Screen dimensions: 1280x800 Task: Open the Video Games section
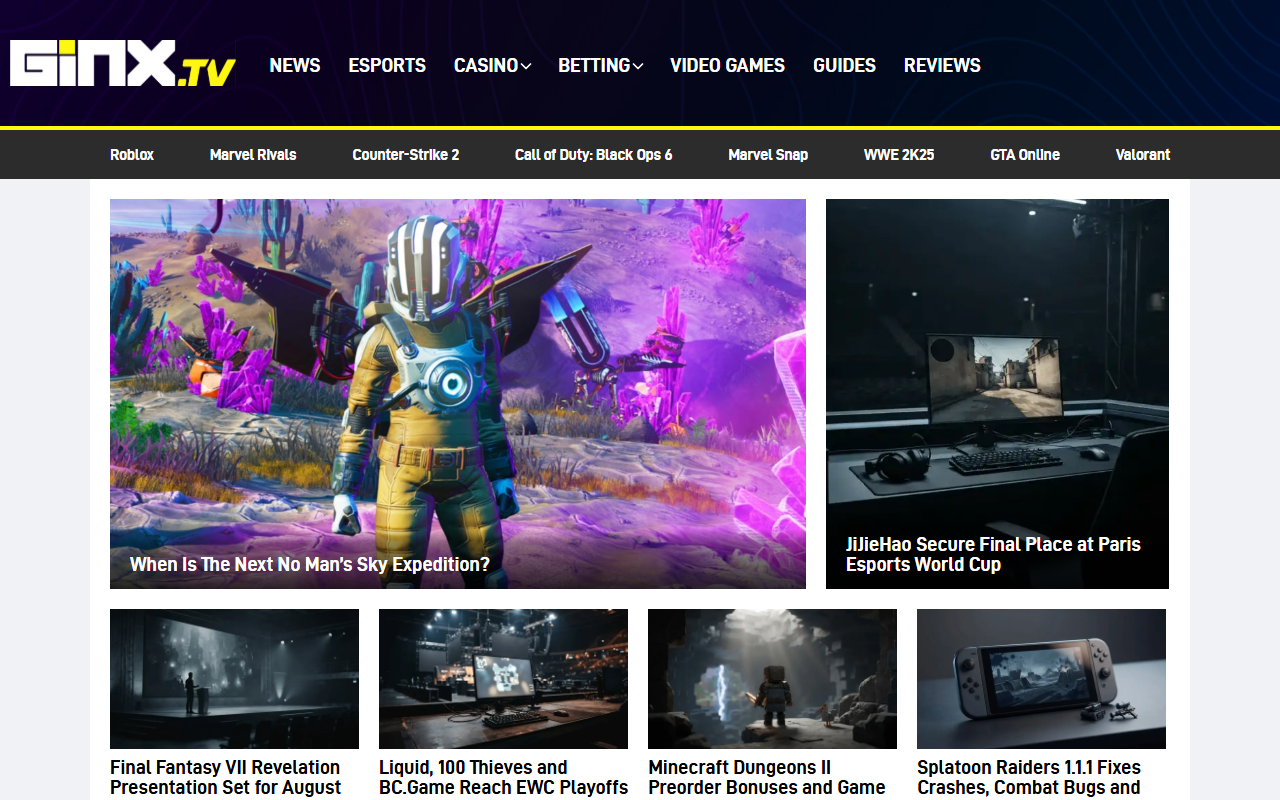click(x=727, y=65)
